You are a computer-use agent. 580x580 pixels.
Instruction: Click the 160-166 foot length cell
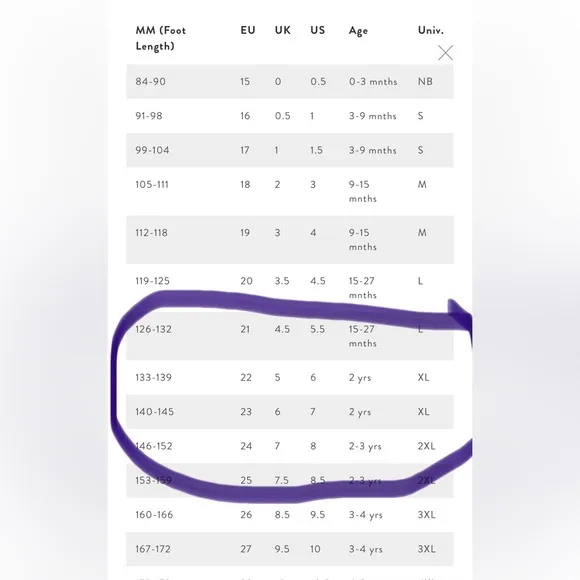[x=154, y=515]
